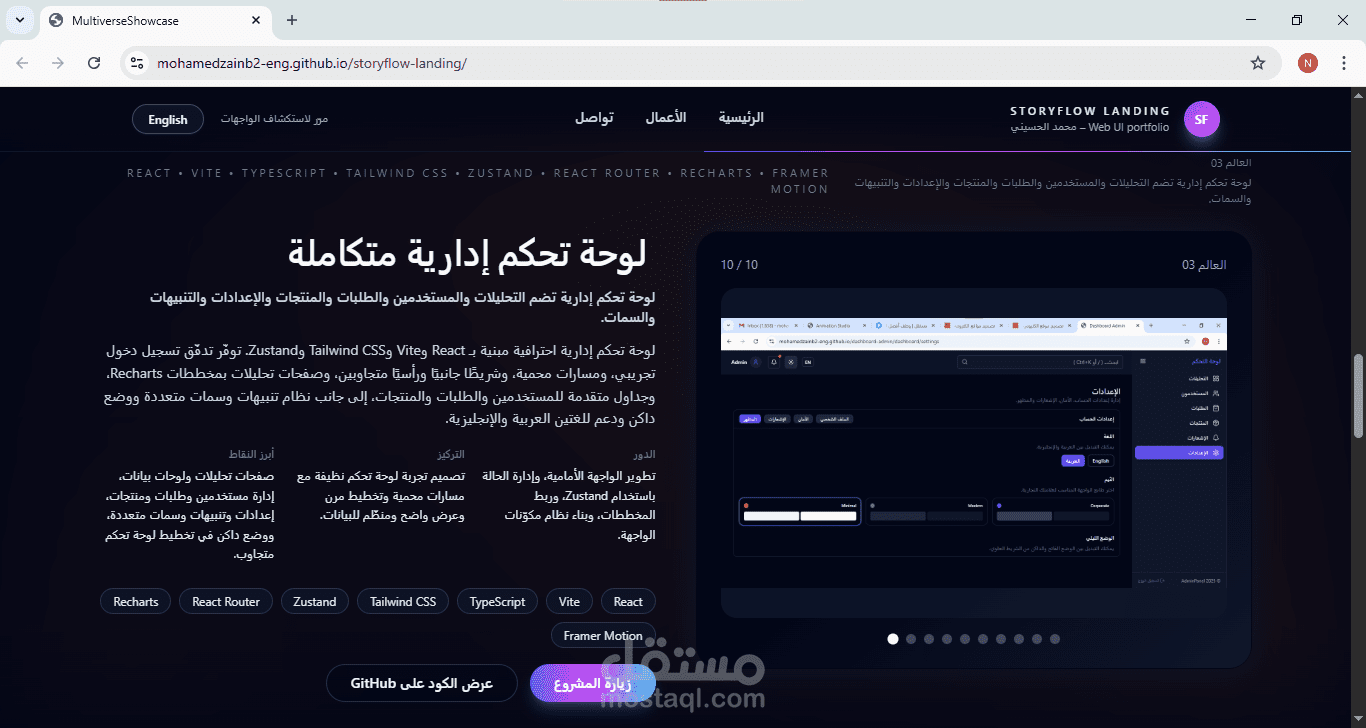This screenshot has width=1366, height=728.
Task: Click the أبرز النقاط column label
Action: pos(252,454)
